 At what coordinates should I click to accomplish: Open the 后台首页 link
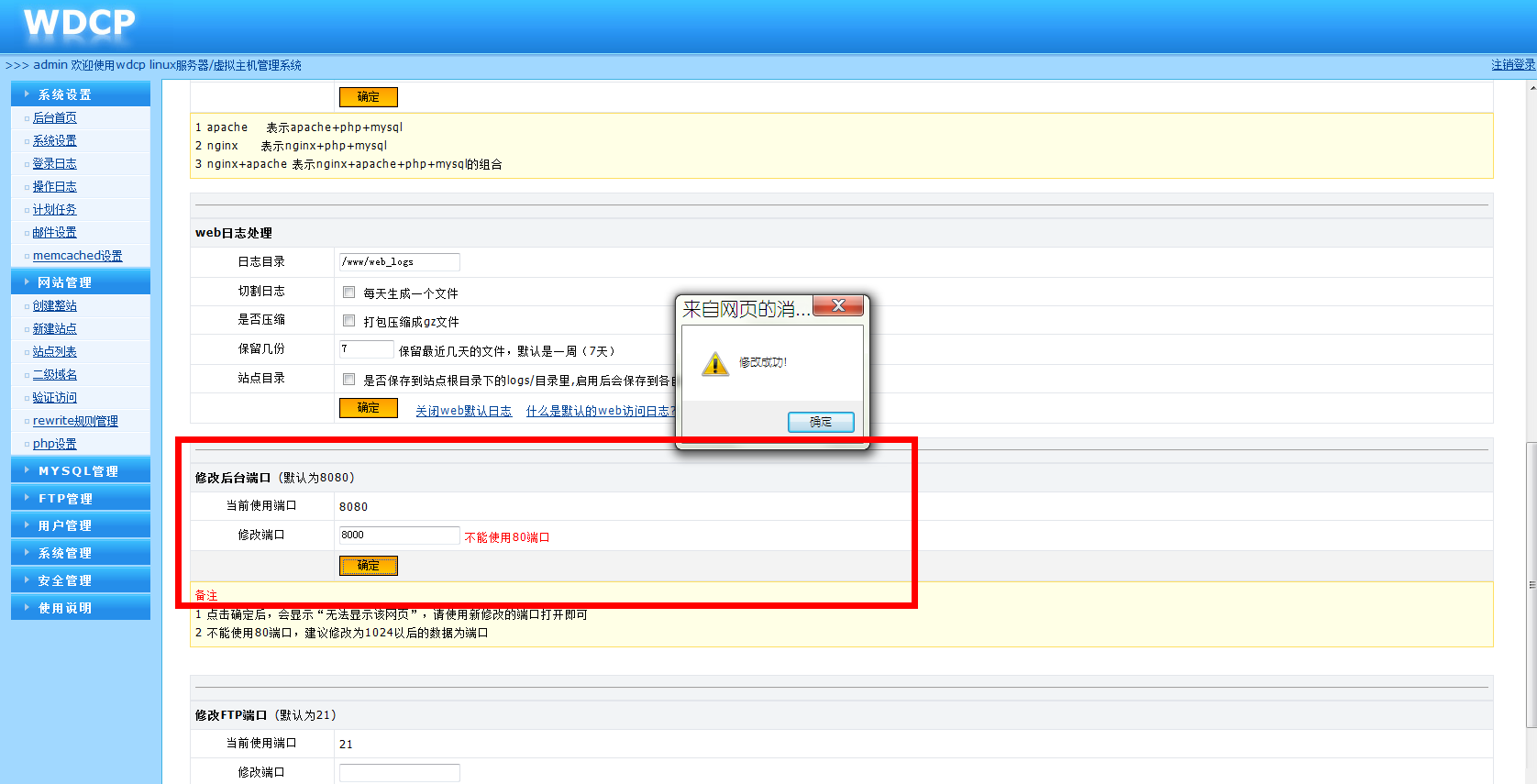click(55, 117)
